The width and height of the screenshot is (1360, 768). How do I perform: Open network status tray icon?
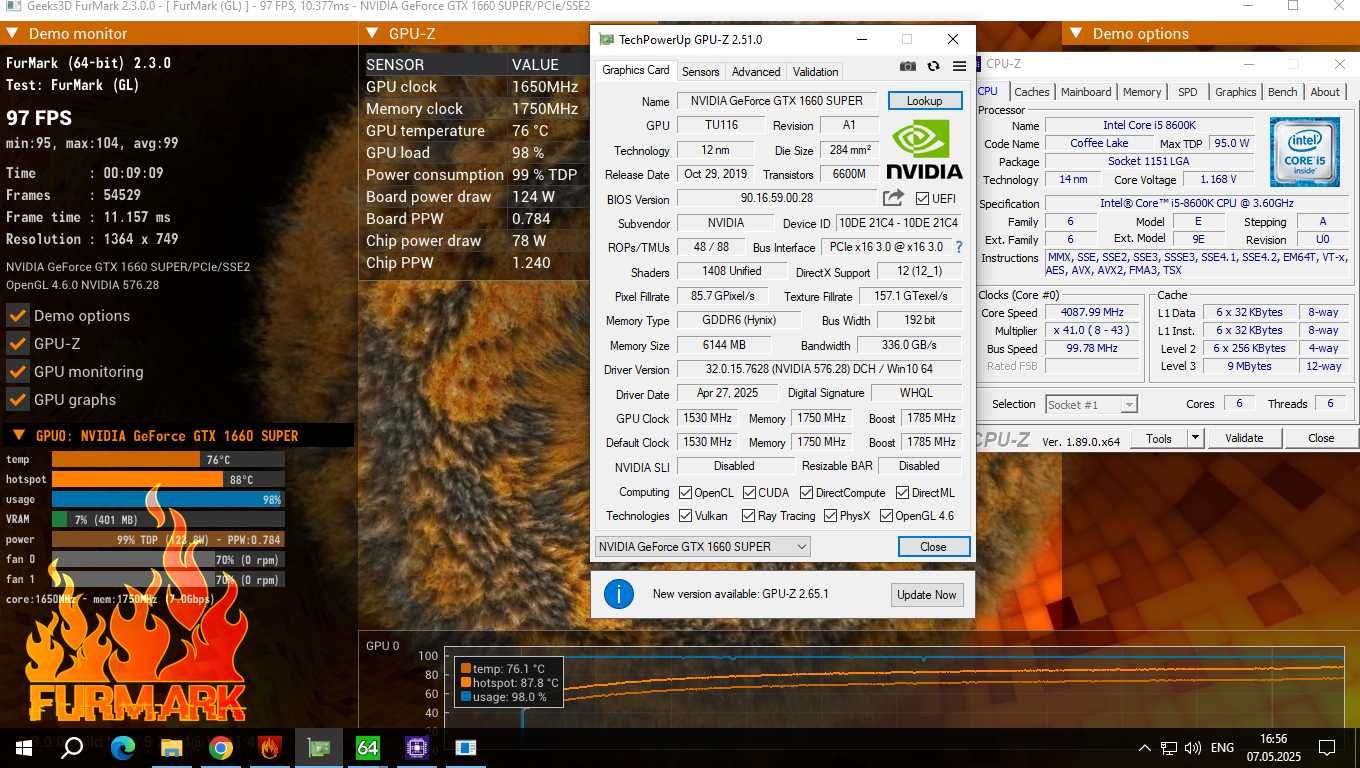tap(1168, 748)
